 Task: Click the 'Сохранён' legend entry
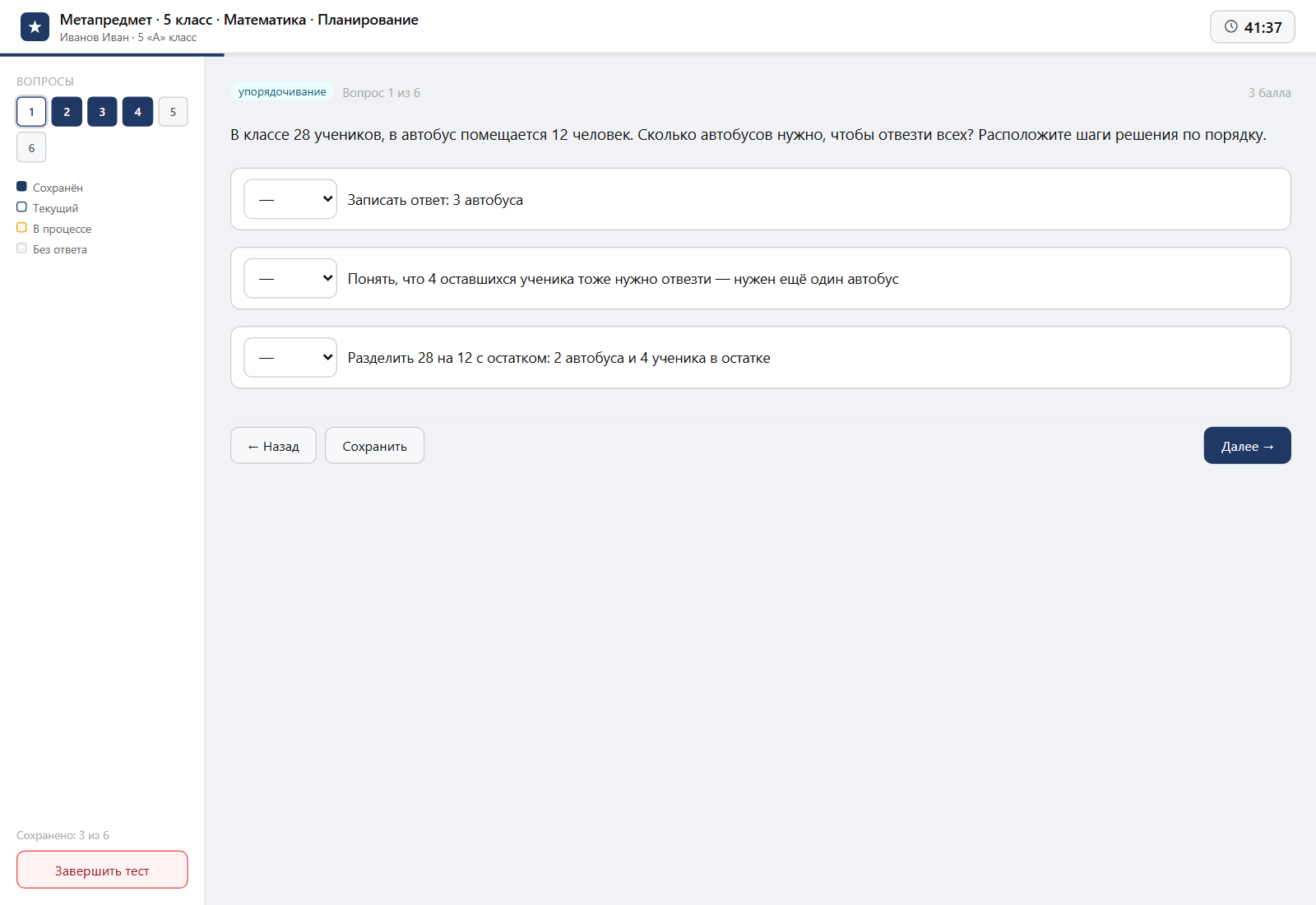pyautogui.click(x=49, y=188)
